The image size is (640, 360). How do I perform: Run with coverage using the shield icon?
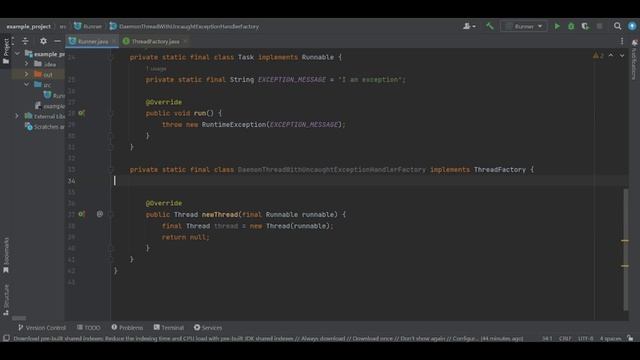click(x=585, y=27)
